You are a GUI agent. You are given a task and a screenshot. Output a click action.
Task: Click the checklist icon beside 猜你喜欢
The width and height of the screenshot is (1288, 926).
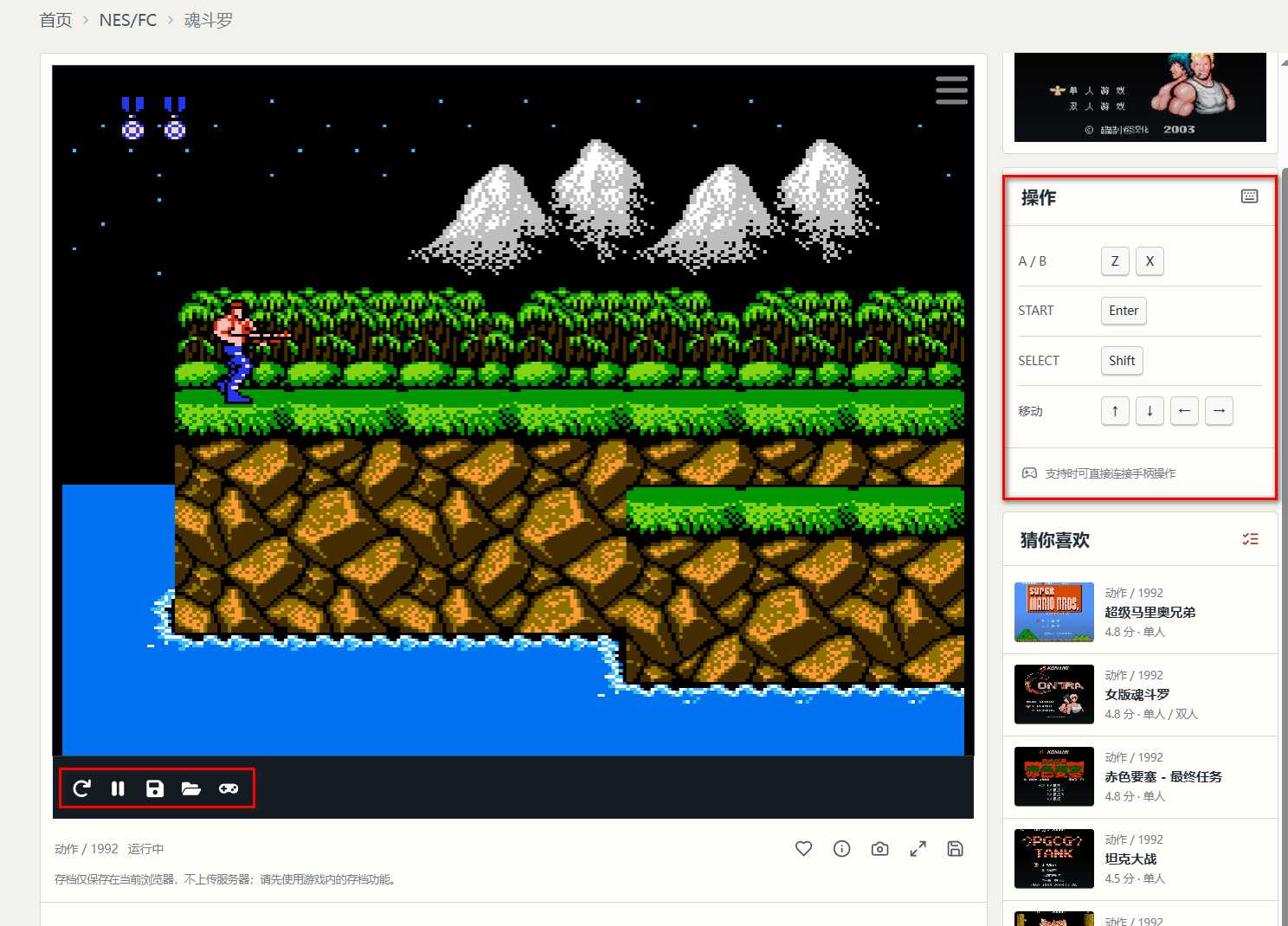[x=1250, y=539]
